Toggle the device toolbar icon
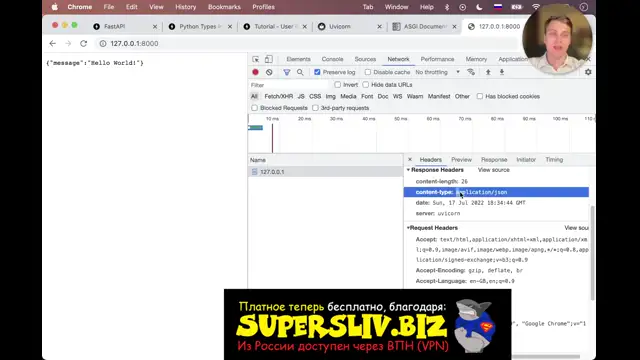The image size is (640, 360). click(269, 59)
